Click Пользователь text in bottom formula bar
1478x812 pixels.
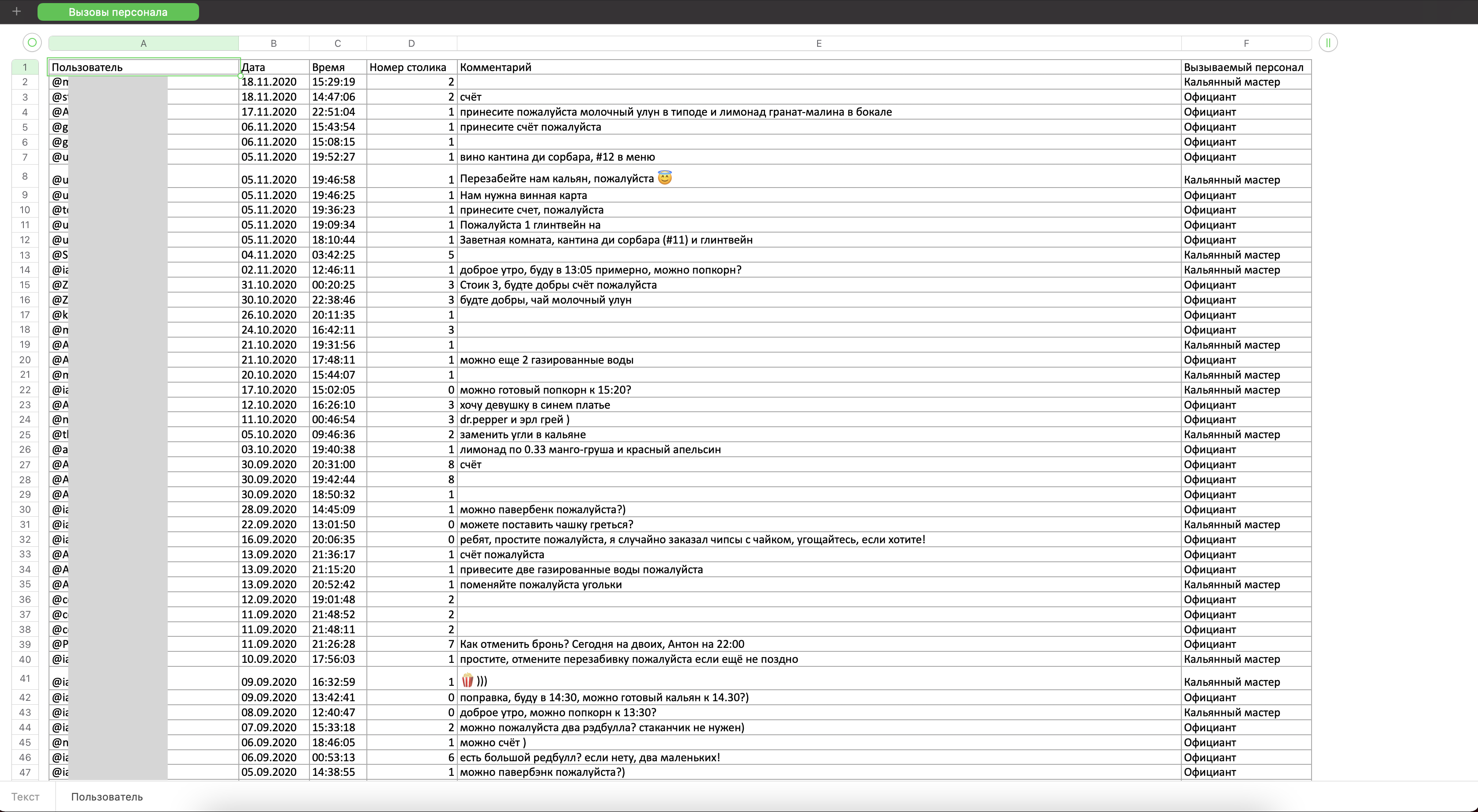click(x=107, y=797)
